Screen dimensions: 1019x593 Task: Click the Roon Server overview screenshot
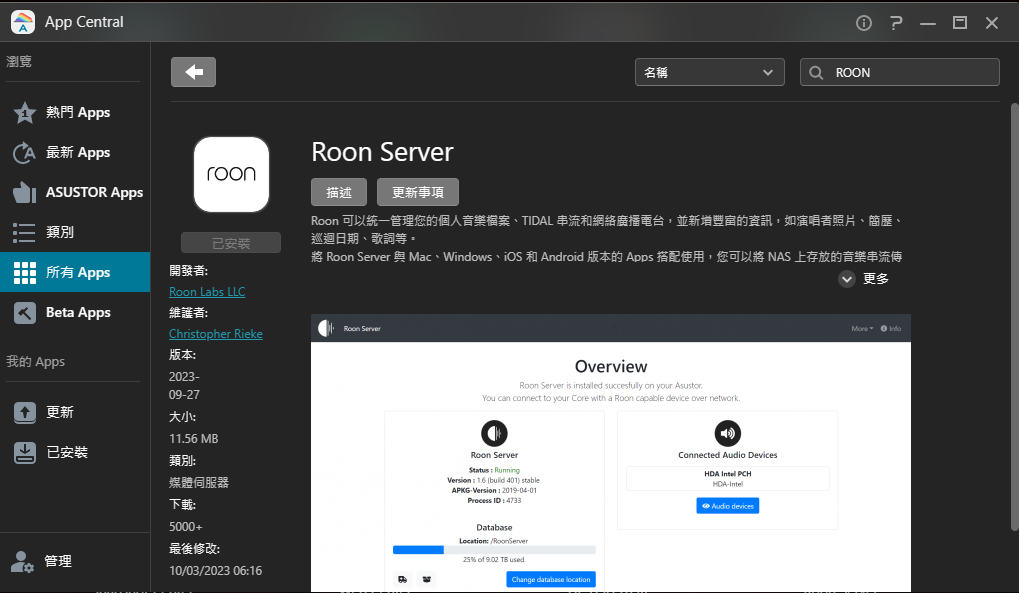point(611,453)
